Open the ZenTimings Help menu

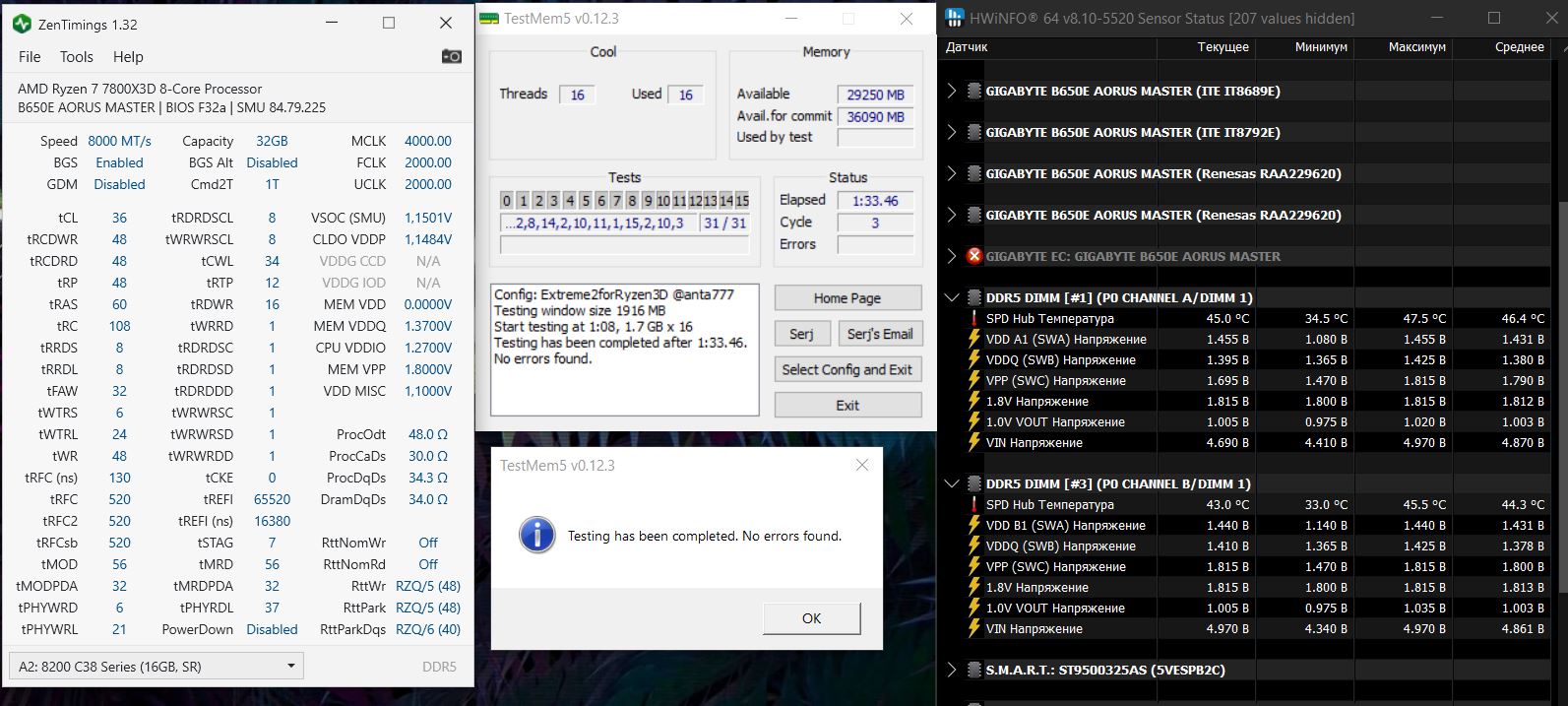[128, 57]
